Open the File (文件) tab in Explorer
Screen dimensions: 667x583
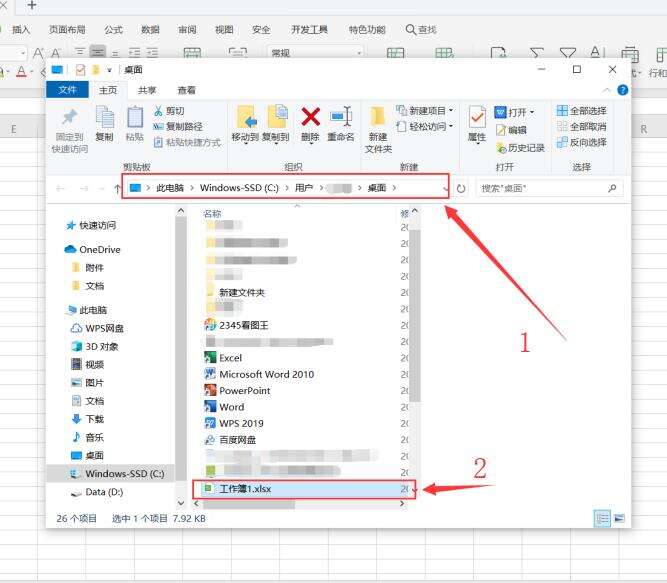67,90
